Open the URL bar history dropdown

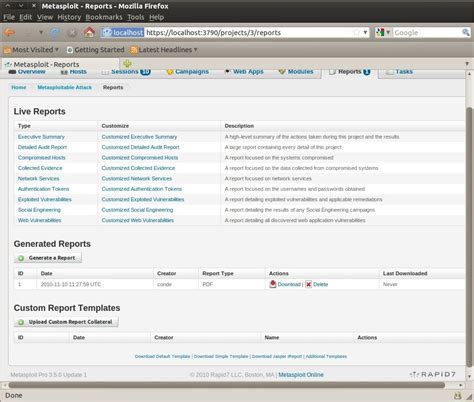pyautogui.click(x=365, y=32)
